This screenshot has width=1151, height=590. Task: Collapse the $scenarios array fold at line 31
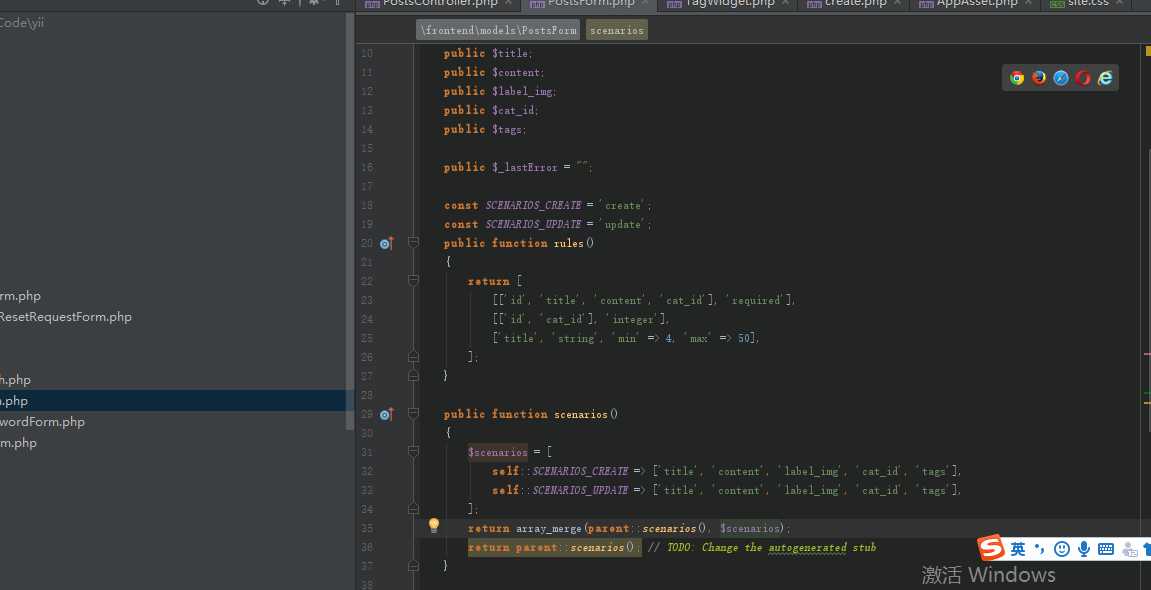click(413, 451)
